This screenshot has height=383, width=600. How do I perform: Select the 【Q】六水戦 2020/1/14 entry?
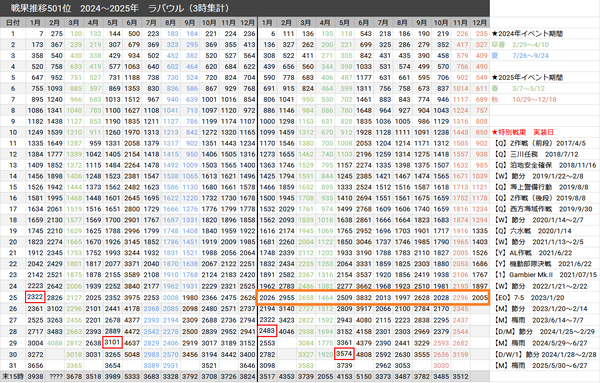(532, 231)
